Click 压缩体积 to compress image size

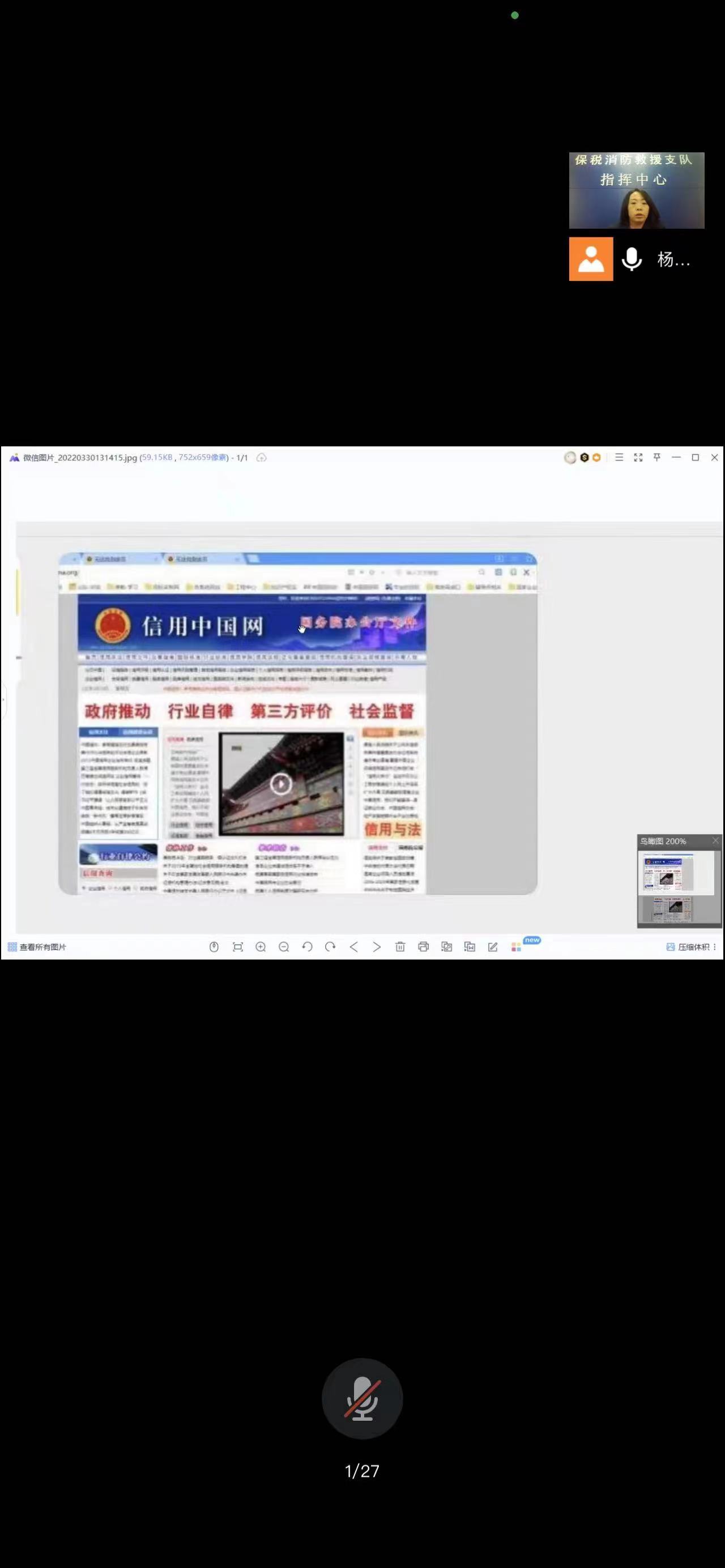click(688, 947)
